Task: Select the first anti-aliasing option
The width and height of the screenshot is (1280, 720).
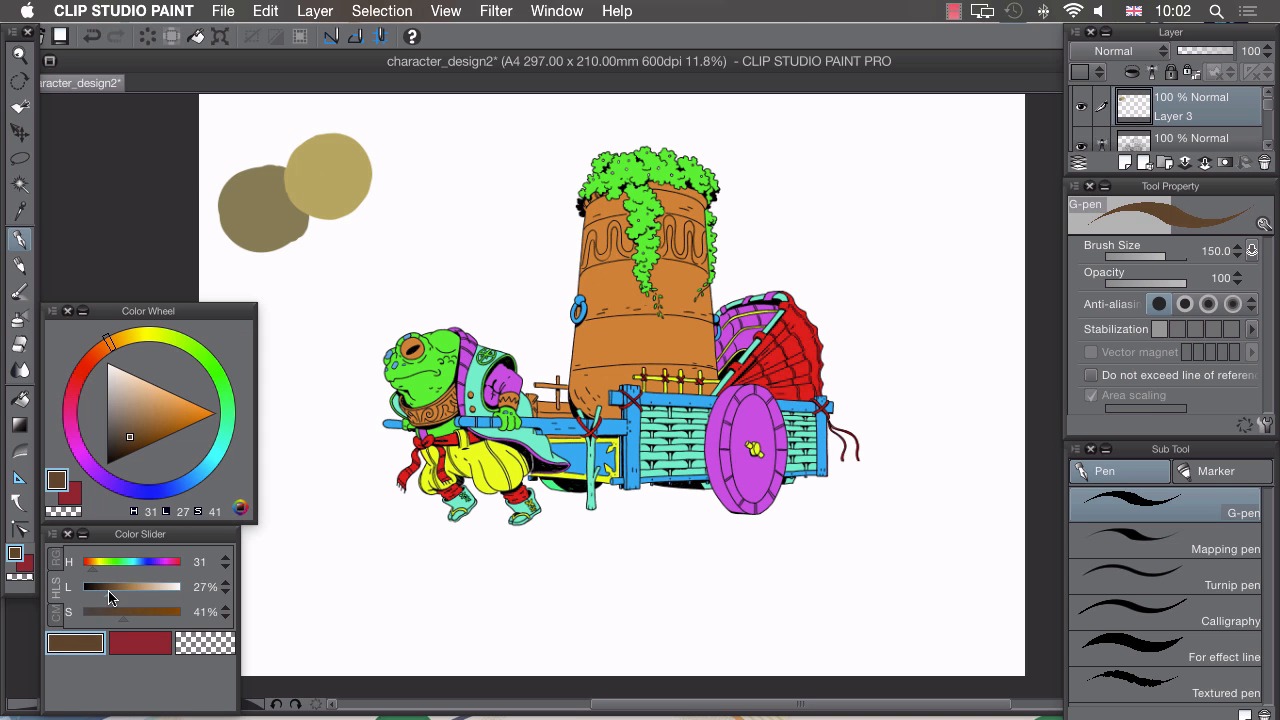Action: [1159, 304]
